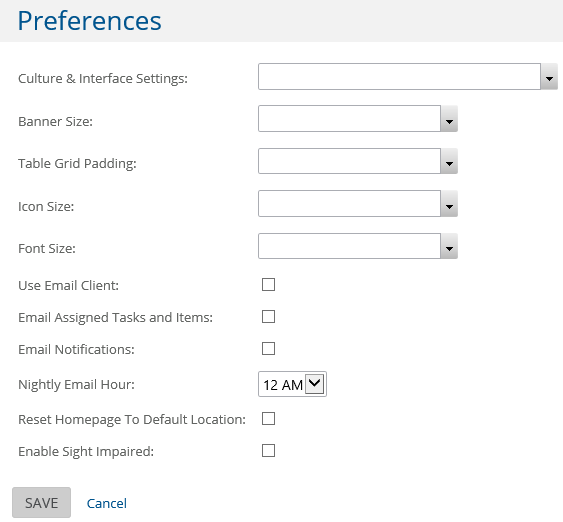Open Culture & Interface Settings dropdown arrow
Image resolution: width=563 pixels, height=522 pixels.
[549, 77]
